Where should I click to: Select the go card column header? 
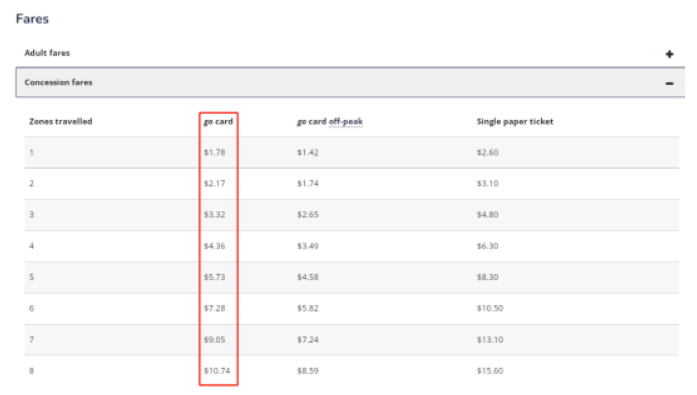(218, 122)
